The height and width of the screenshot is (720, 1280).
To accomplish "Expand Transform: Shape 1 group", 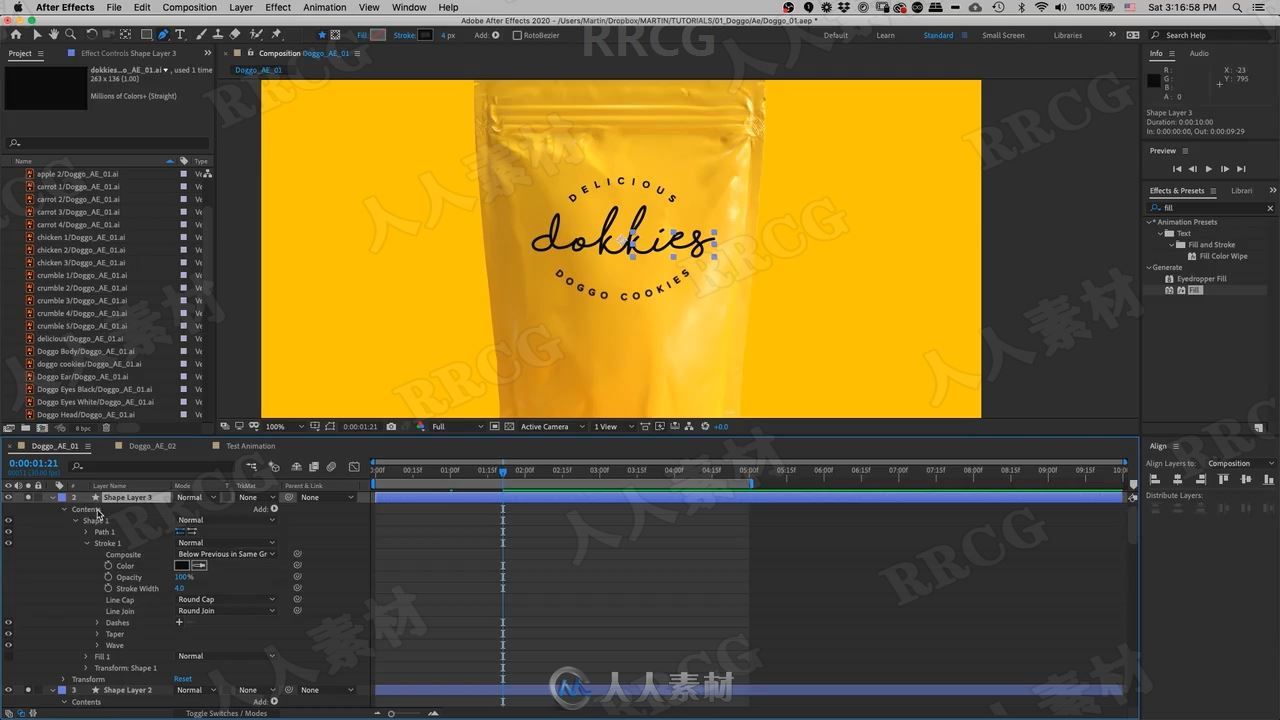I will [87, 668].
